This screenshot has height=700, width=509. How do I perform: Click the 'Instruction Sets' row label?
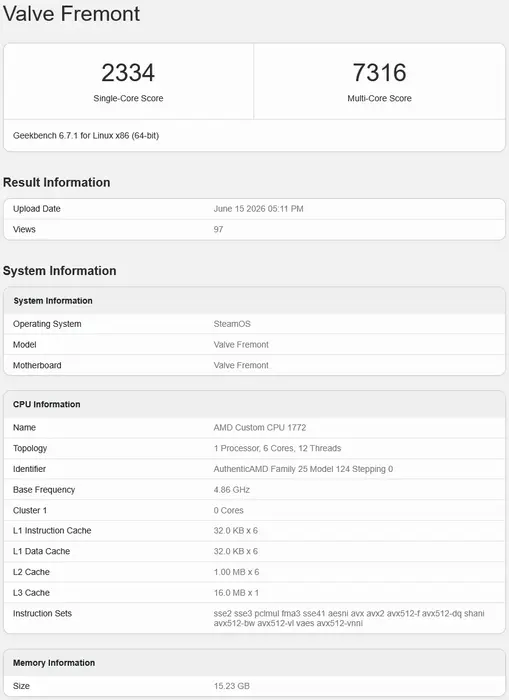(42, 613)
